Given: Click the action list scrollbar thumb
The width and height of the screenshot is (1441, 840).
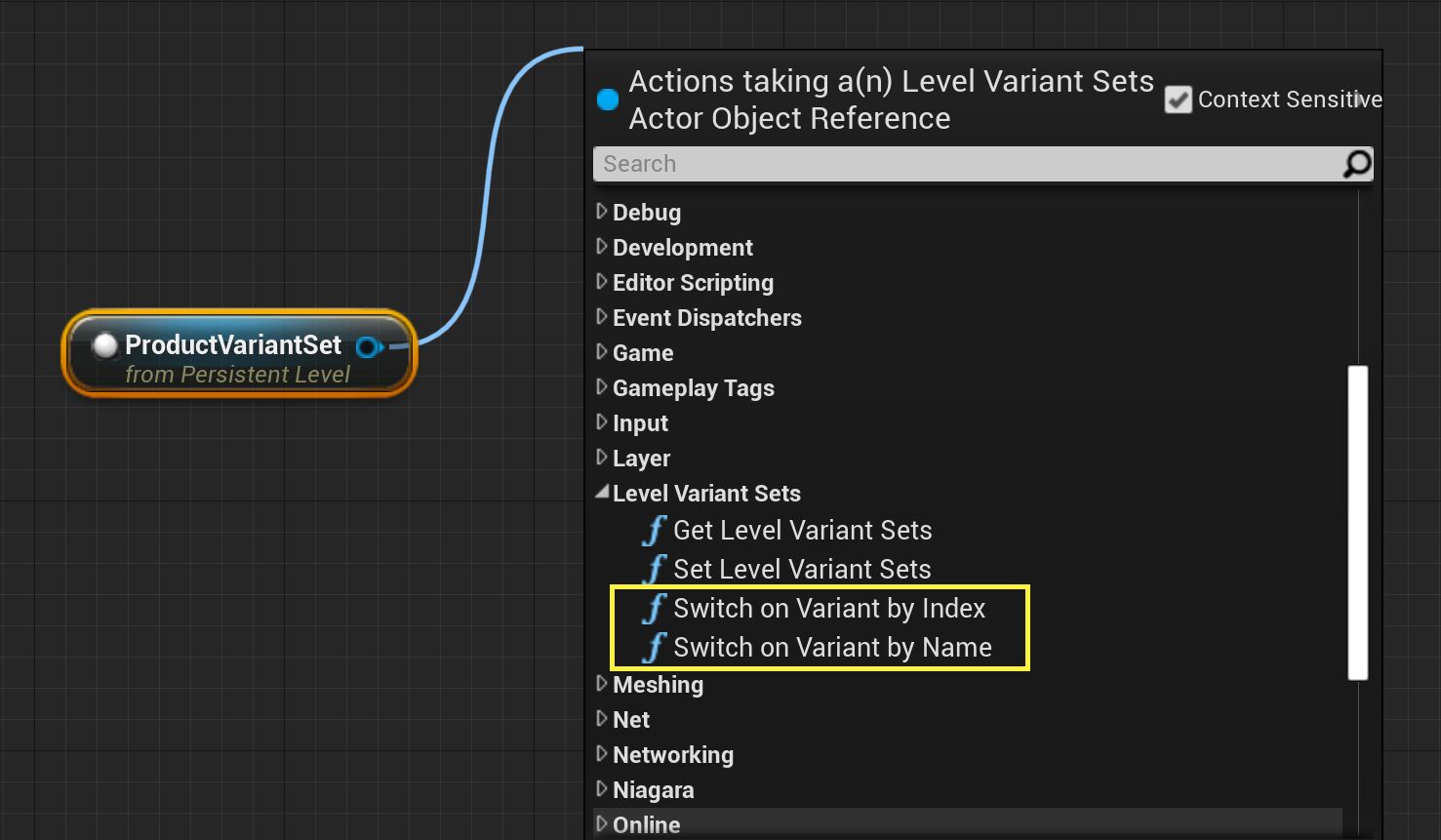Looking at the screenshot, I should tap(1357, 522).
